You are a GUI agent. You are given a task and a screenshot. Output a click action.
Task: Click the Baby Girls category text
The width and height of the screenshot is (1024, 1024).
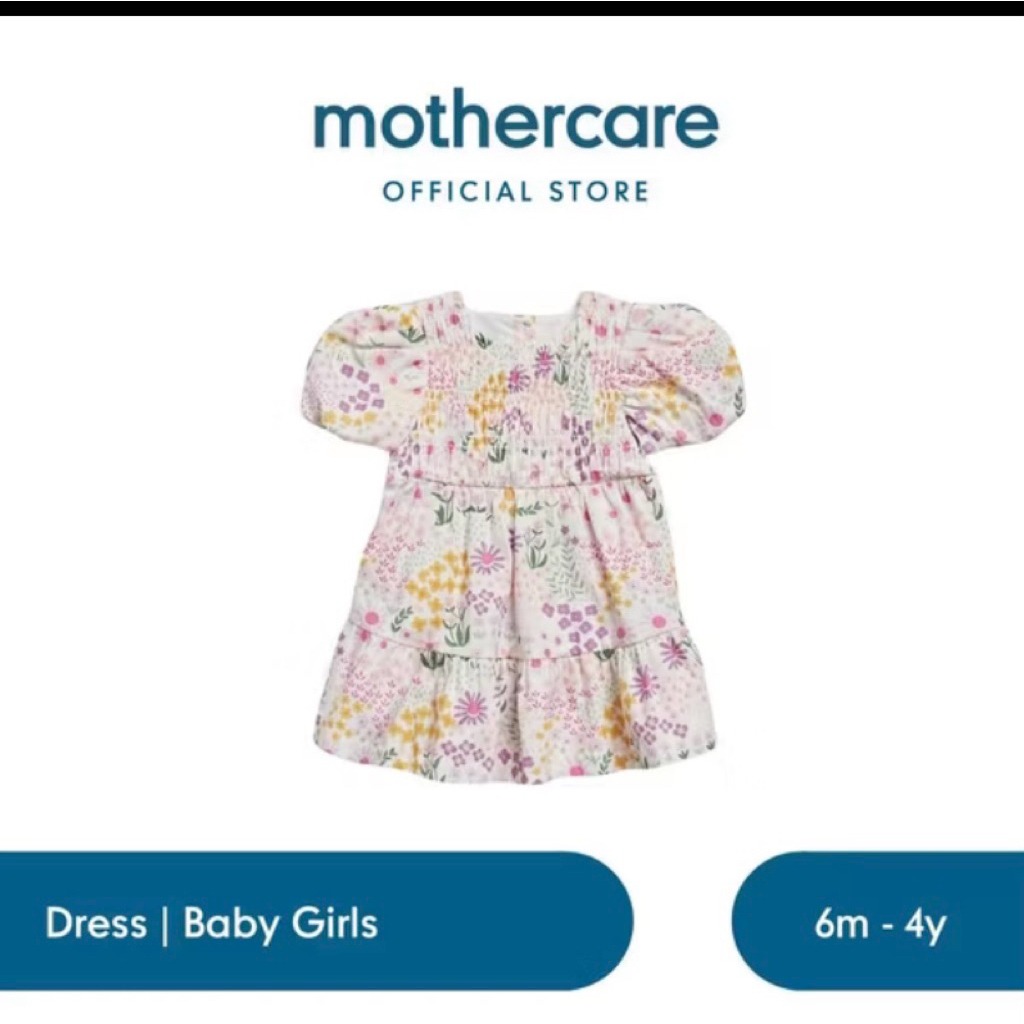280,925
